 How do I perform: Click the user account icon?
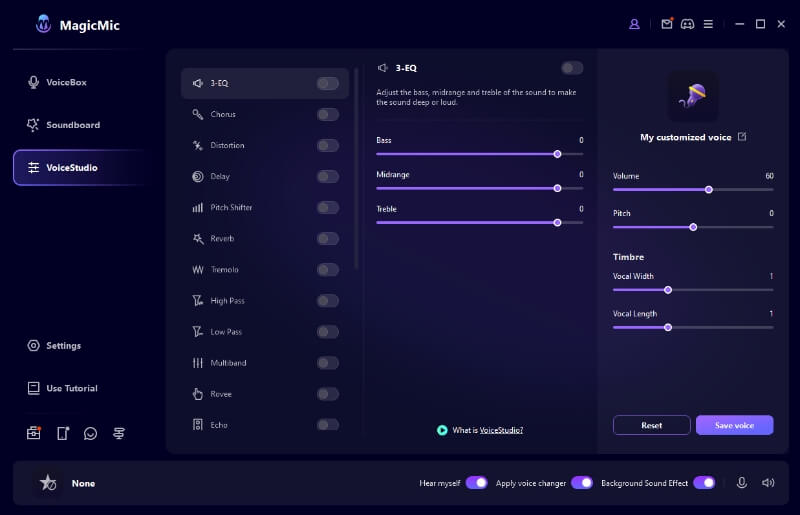click(634, 24)
